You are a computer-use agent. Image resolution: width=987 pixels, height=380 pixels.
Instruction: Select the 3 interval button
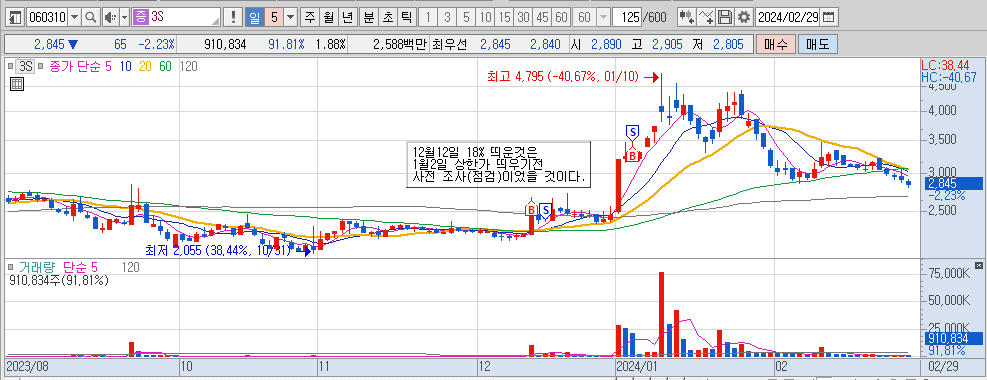pyautogui.click(x=447, y=17)
